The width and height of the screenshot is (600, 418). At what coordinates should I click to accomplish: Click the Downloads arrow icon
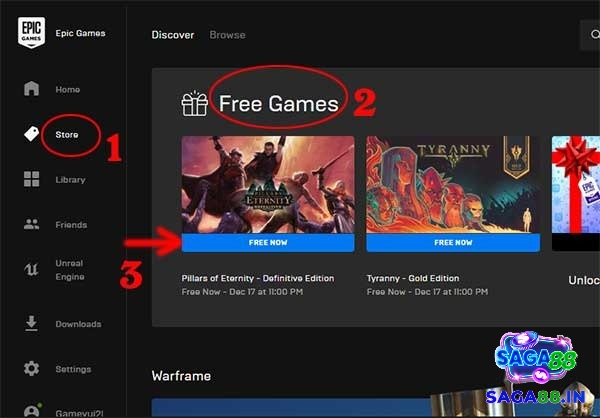31,323
